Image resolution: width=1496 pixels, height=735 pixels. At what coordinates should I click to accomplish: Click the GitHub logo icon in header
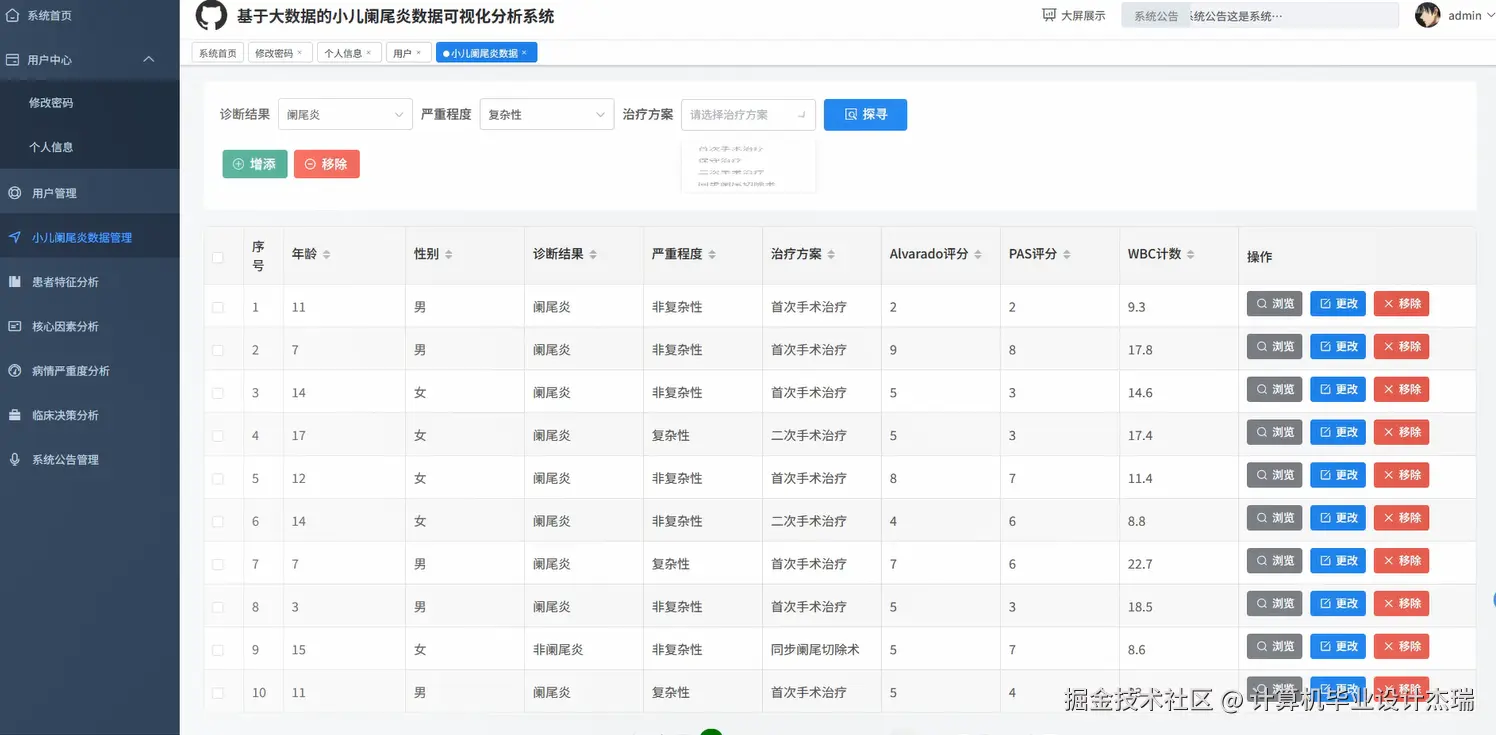[x=211, y=16]
